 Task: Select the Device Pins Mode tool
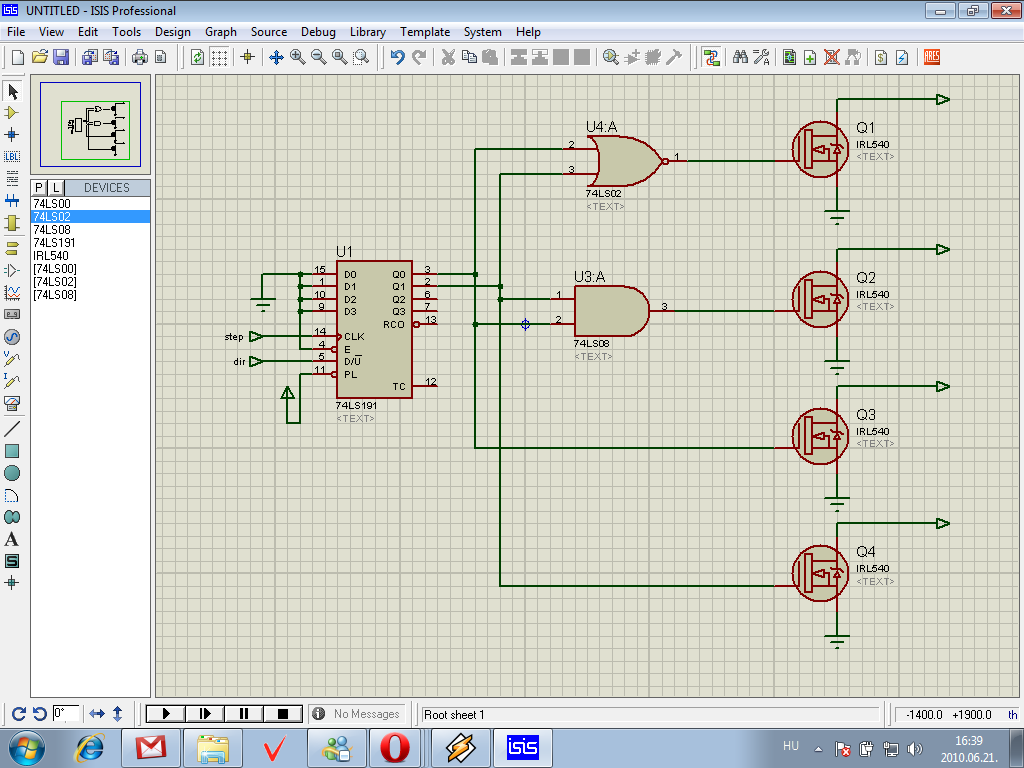12,270
